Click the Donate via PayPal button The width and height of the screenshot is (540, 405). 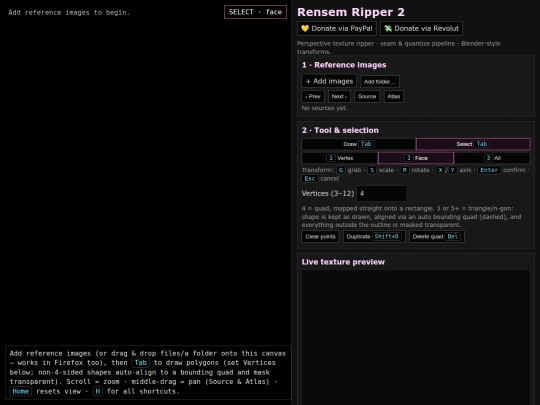click(x=336, y=29)
